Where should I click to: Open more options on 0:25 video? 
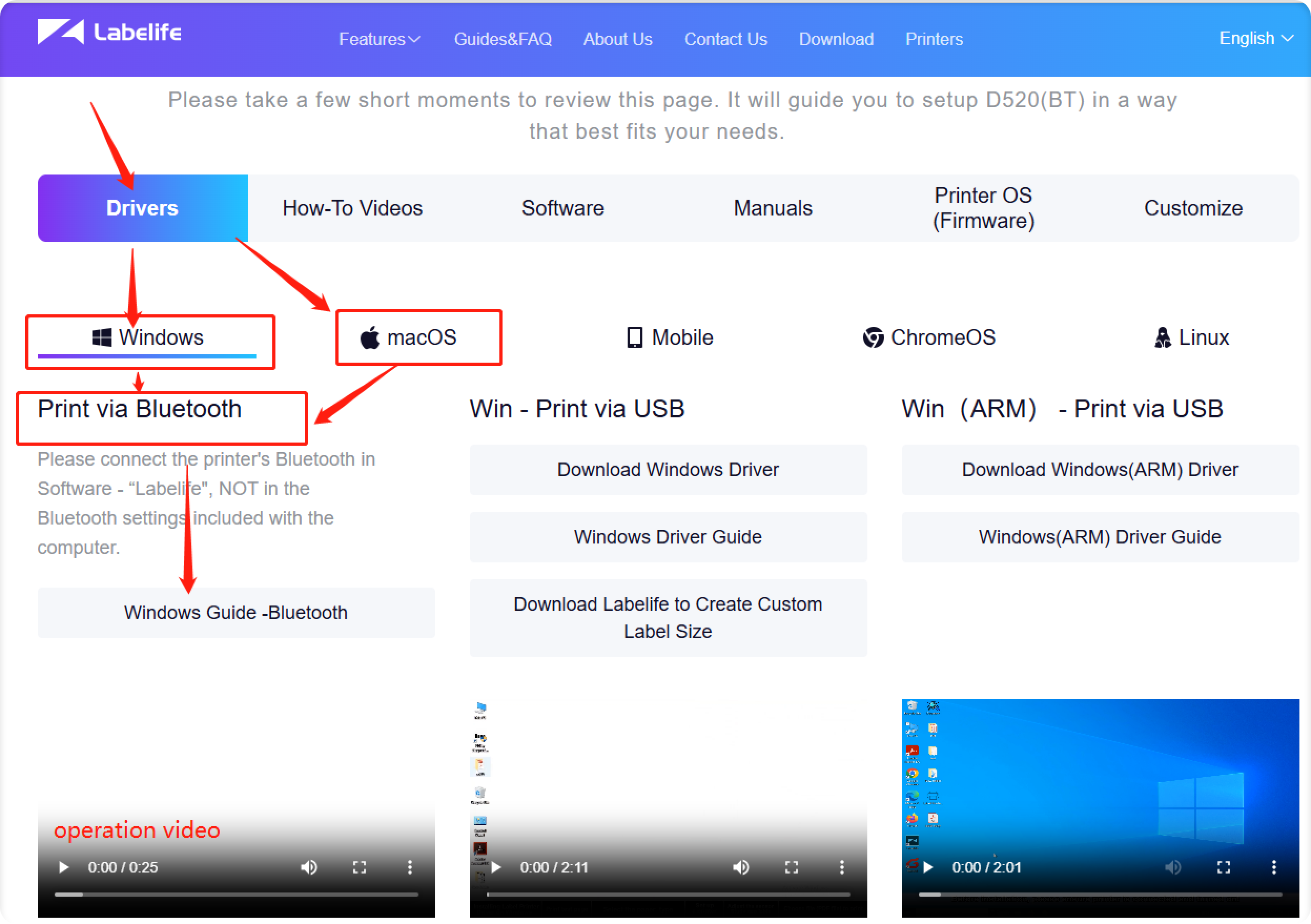point(410,868)
